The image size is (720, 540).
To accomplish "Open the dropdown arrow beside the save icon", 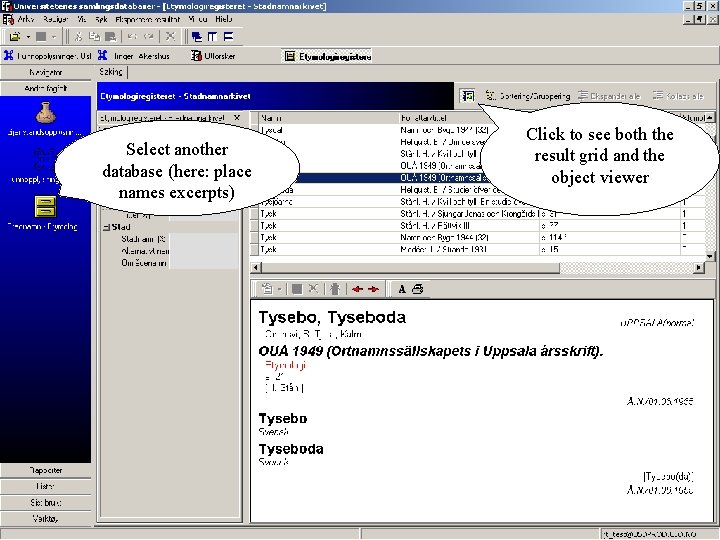I will click(x=54, y=36).
